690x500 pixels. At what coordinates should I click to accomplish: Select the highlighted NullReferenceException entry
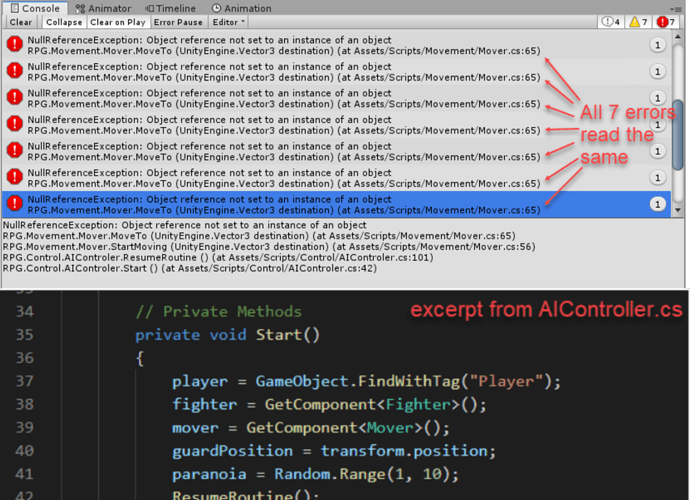click(x=336, y=204)
